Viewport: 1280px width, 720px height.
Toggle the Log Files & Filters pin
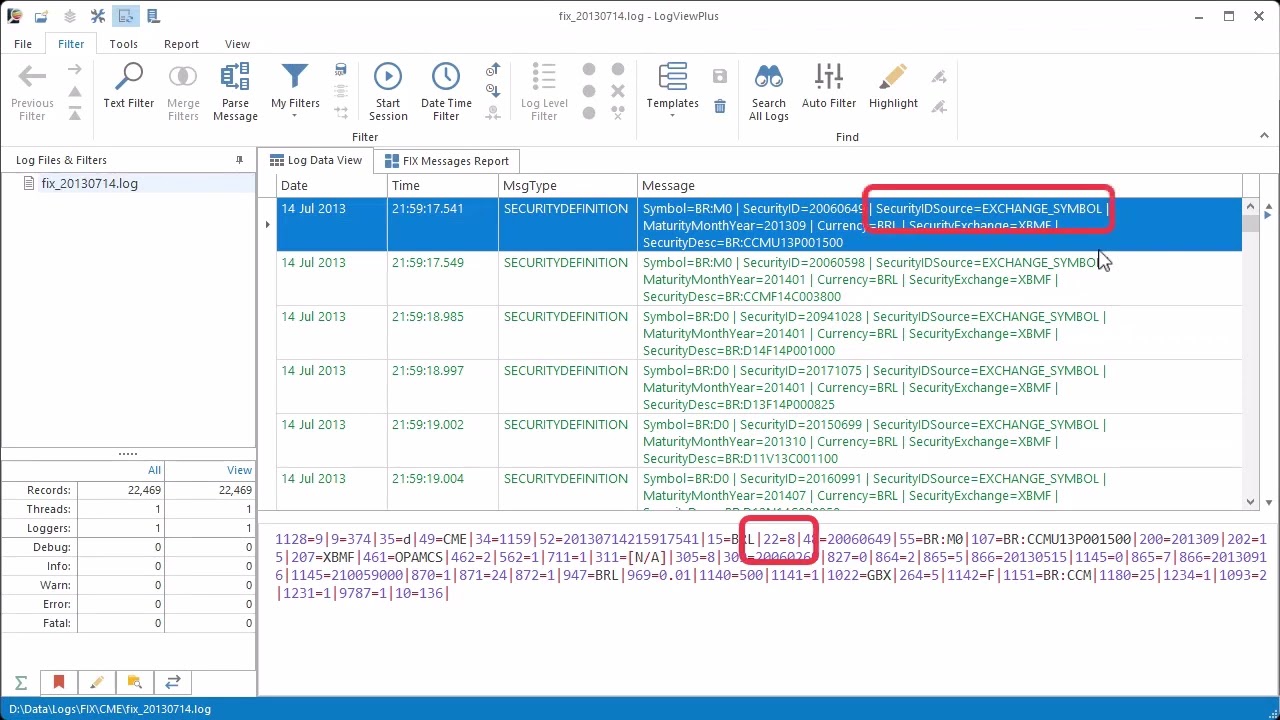[x=239, y=160]
